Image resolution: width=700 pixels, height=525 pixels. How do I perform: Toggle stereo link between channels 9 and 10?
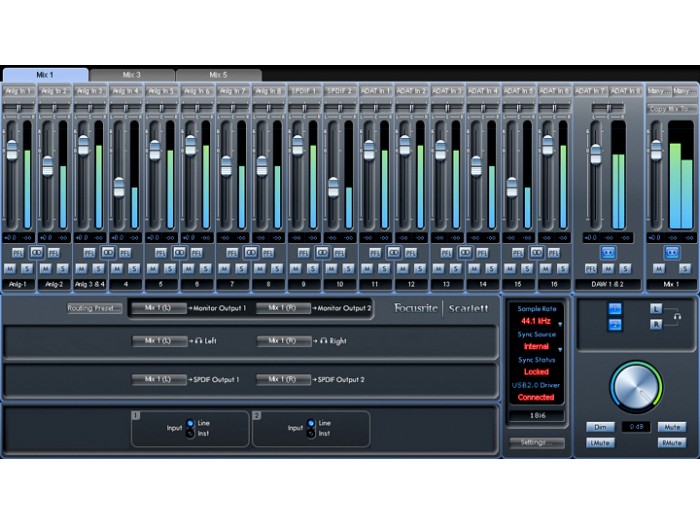pyautogui.click(x=322, y=253)
